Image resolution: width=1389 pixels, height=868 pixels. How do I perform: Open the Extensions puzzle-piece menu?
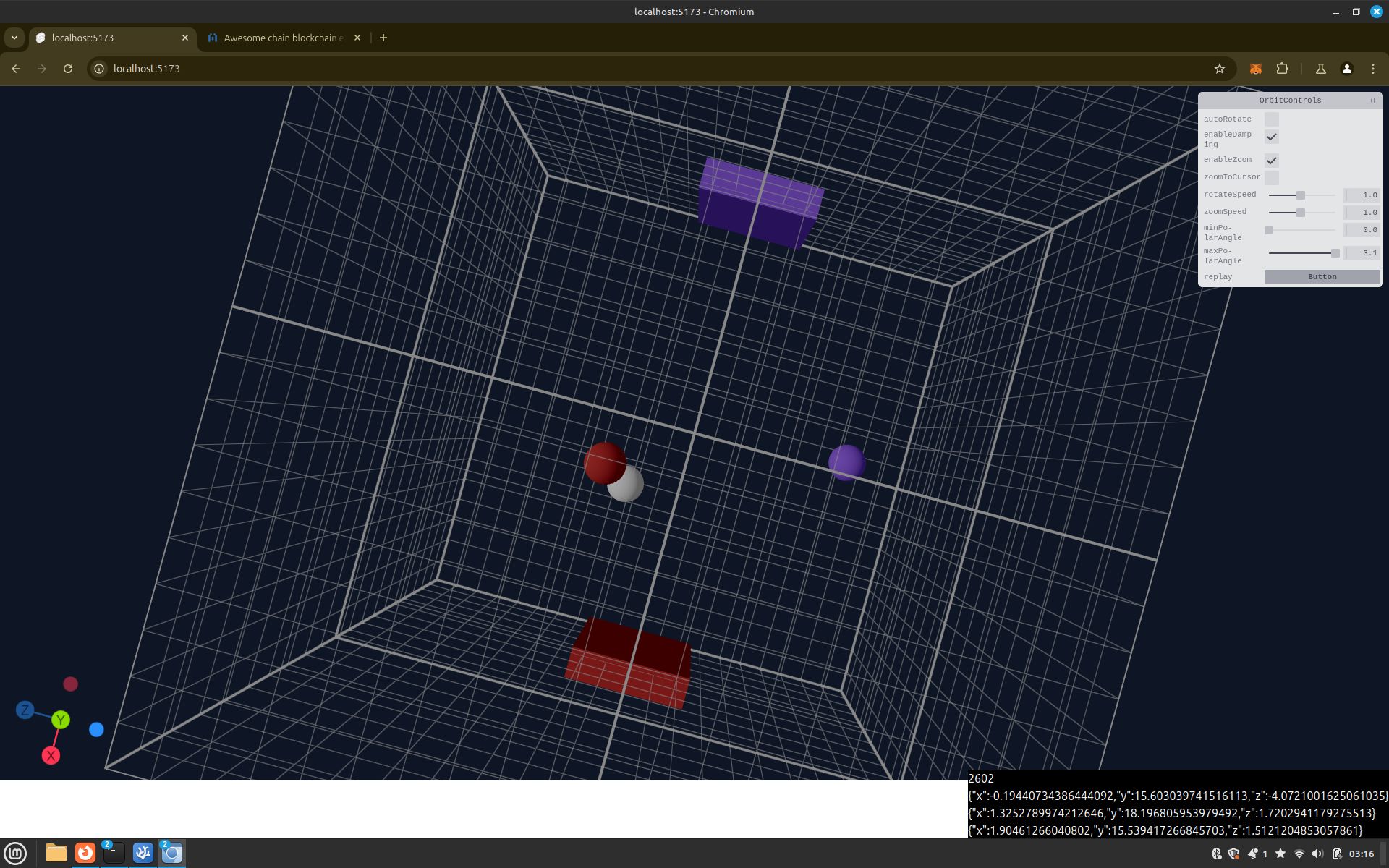(x=1282, y=69)
